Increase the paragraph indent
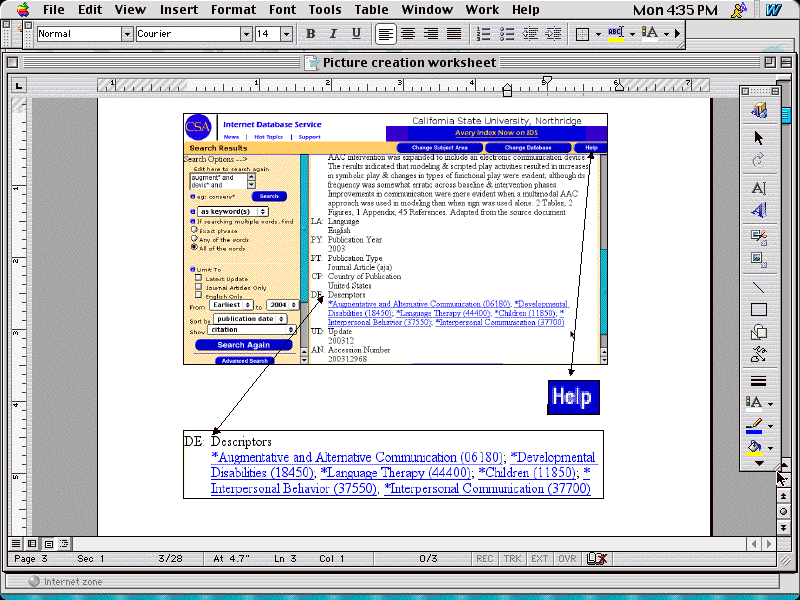The height and width of the screenshot is (600, 800). tap(553, 34)
